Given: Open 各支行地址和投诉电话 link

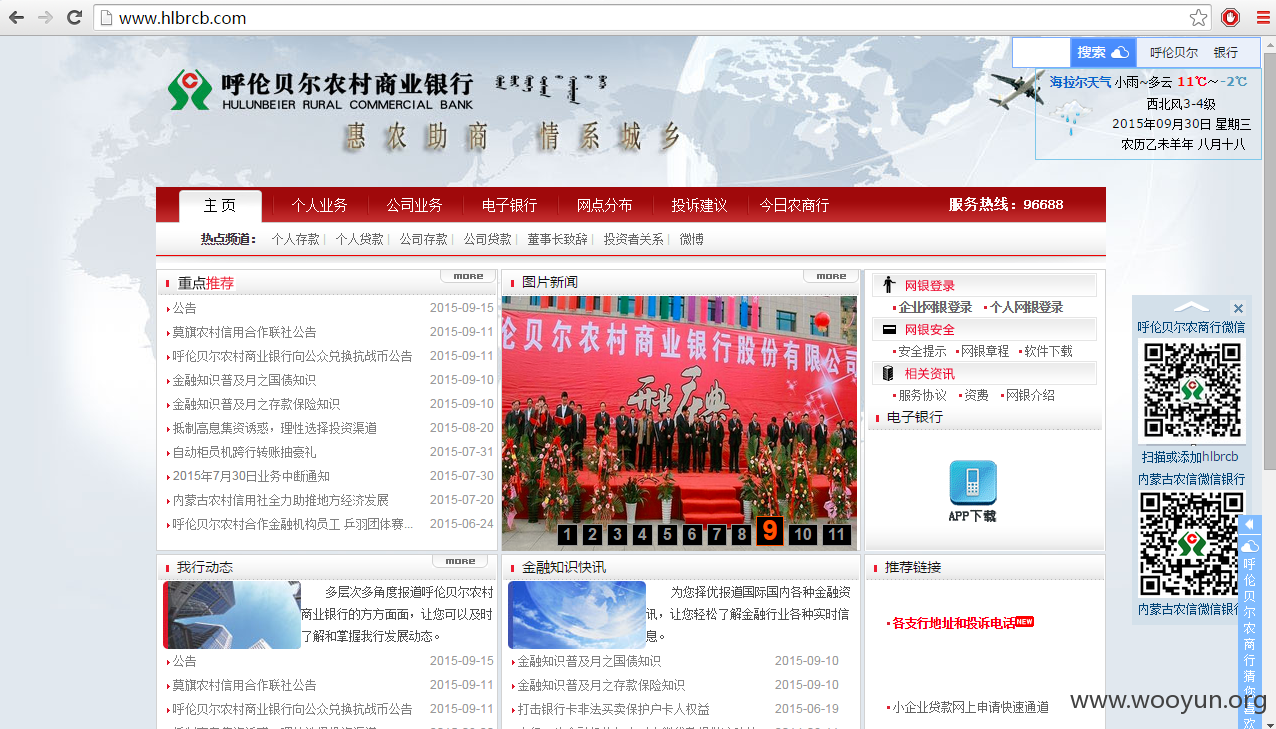Looking at the screenshot, I should [953, 622].
